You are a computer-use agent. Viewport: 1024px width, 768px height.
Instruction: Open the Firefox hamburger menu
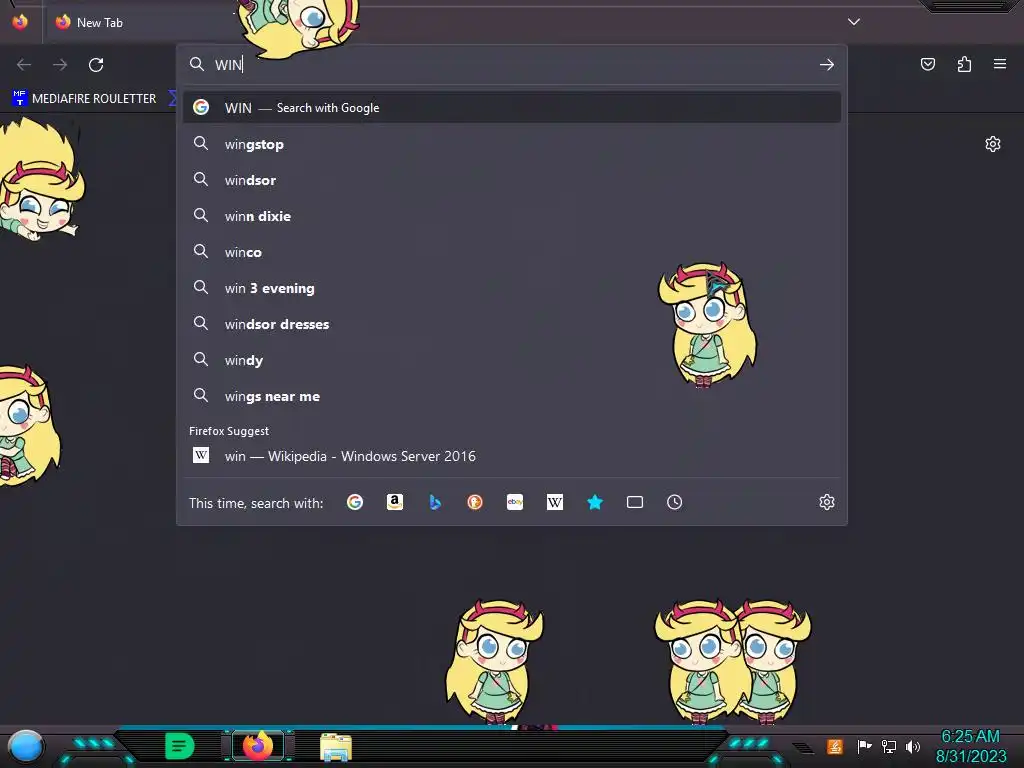[1000, 64]
